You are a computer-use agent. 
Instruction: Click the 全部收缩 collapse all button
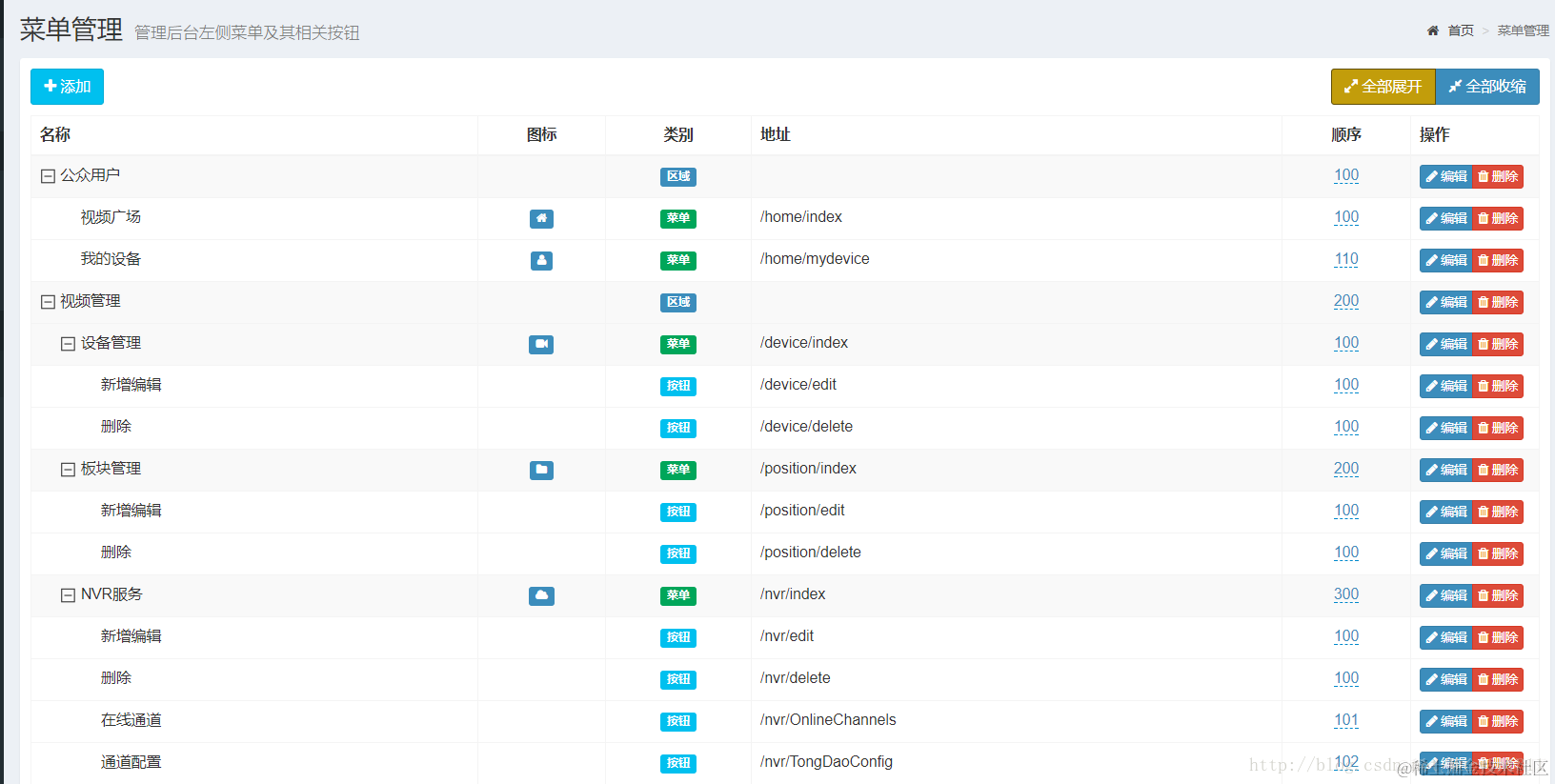coord(1487,87)
